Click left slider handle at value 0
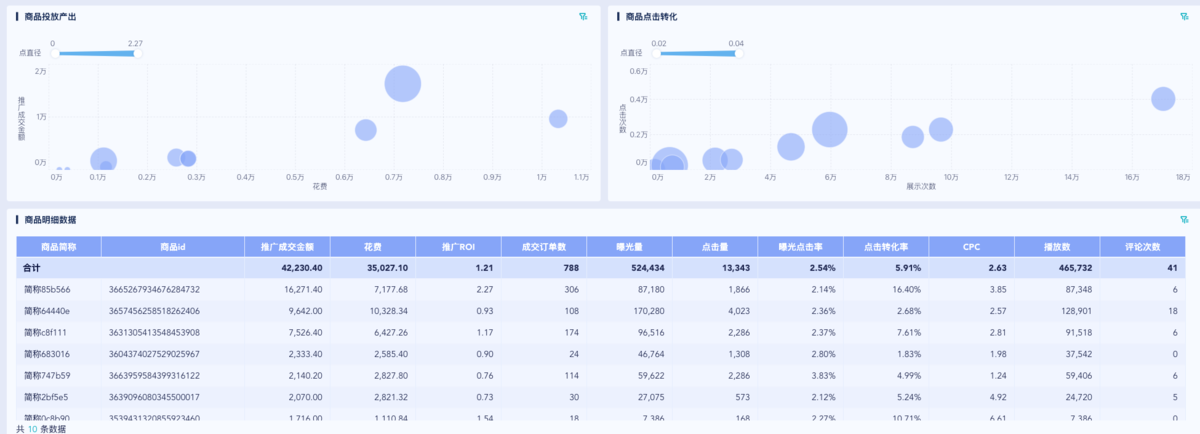This screenshot has width=1200, height=434. tap(54, 53)
